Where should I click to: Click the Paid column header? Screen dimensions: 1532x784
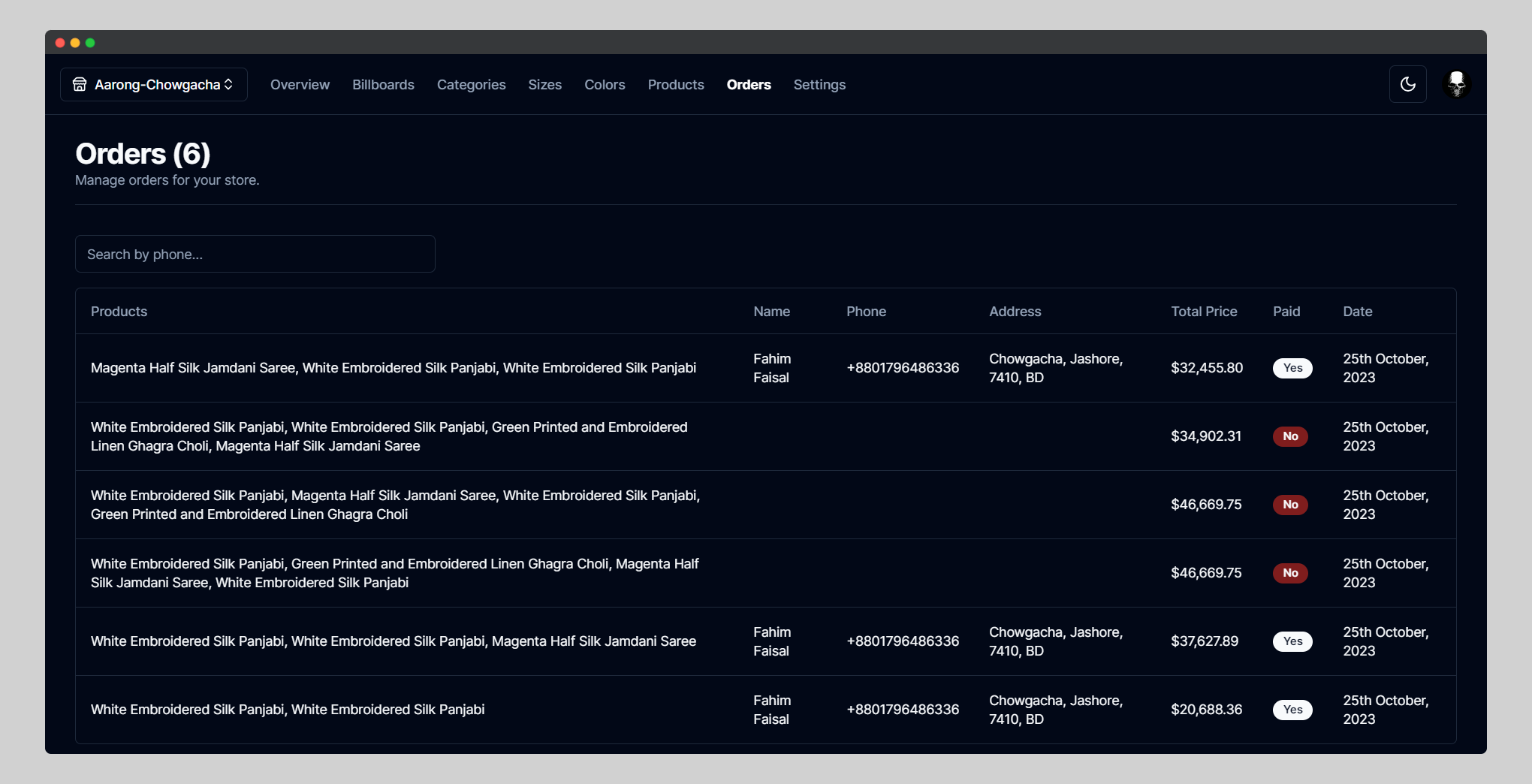[1286, 312]
